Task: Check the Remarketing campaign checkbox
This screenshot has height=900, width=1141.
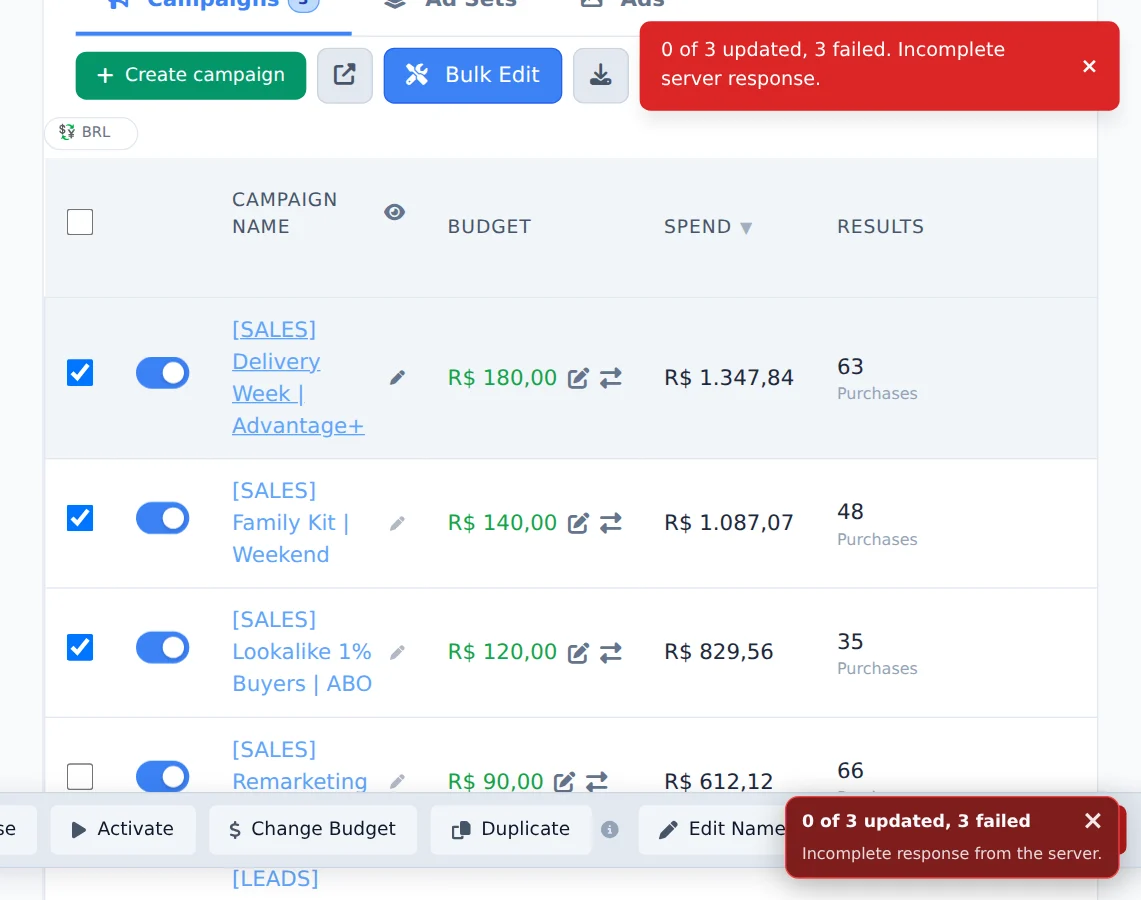Action: (x=80, y=776)
